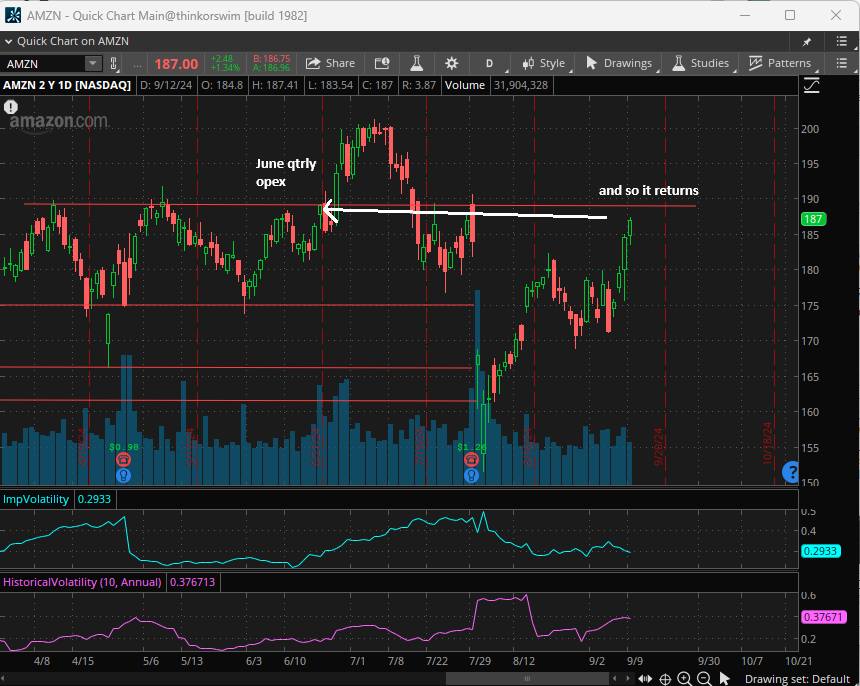The height and width of the screenshot is (686, 860).
Task: Click the 187 price bubble on axis
Action: pos(813,219)
